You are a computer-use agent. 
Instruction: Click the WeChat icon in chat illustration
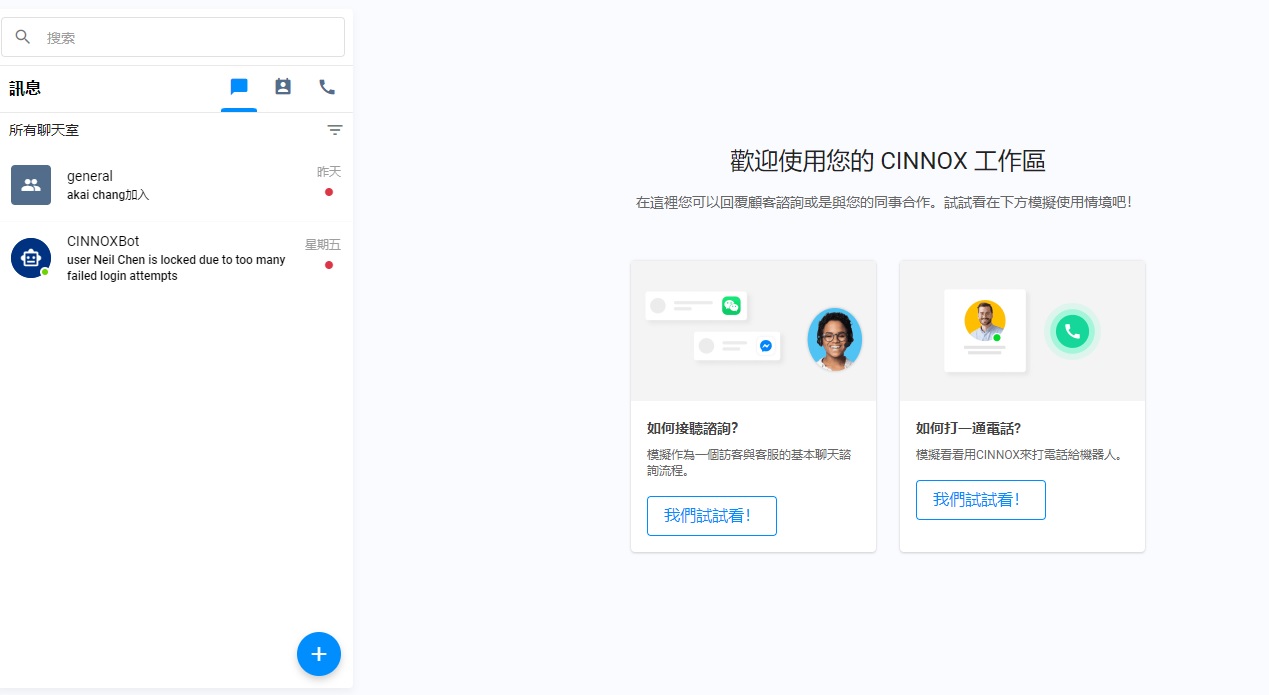[x=732, y=305]
